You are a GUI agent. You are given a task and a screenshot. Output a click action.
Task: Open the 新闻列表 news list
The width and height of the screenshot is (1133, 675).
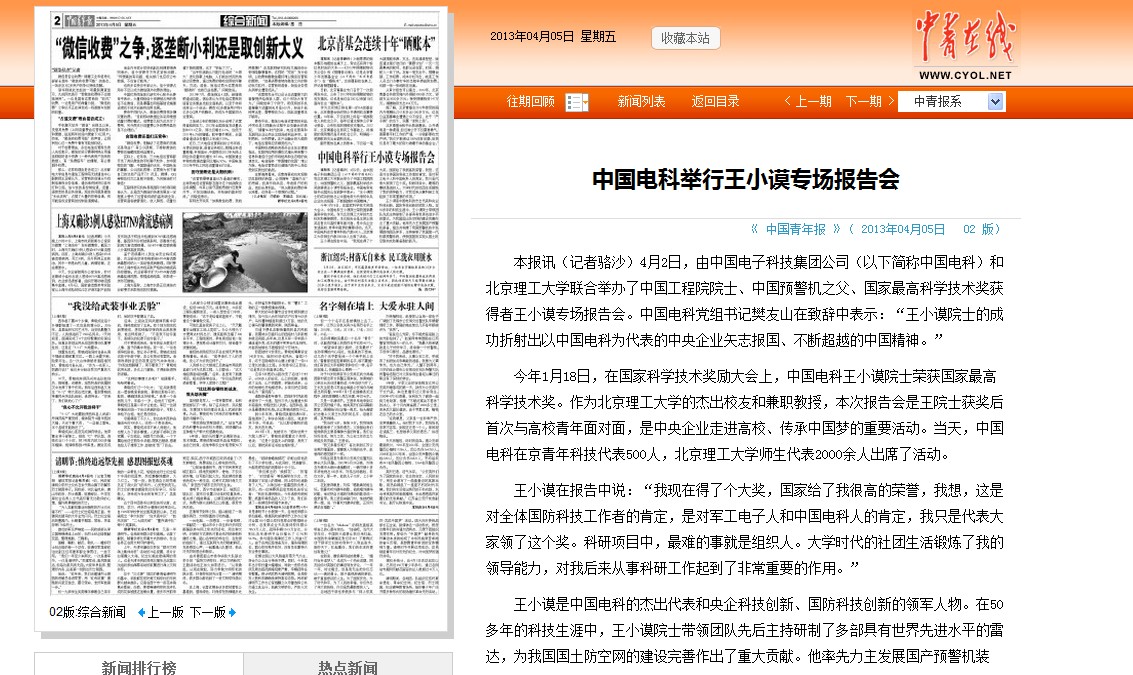(x=641, y=101)
